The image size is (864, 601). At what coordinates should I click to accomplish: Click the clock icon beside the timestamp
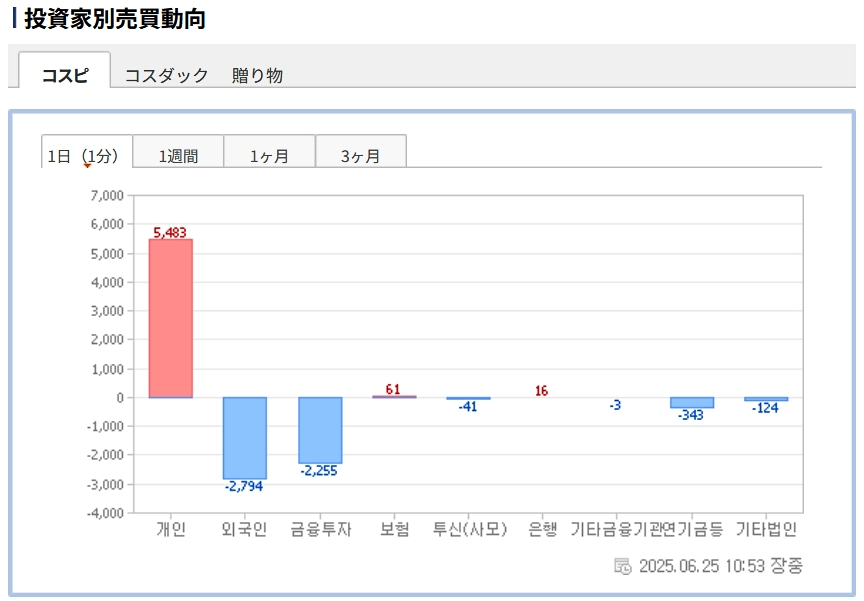[x=622, y=566]
